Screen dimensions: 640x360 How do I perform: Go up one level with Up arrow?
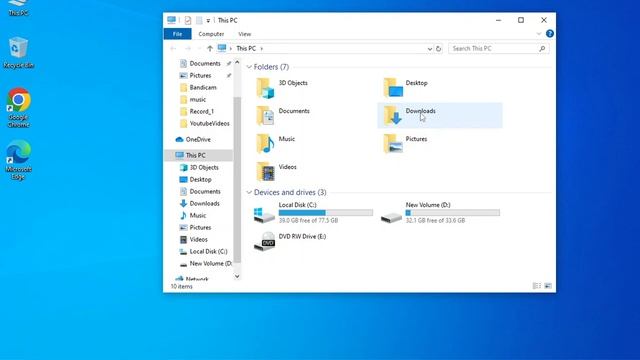pos(210,49)
